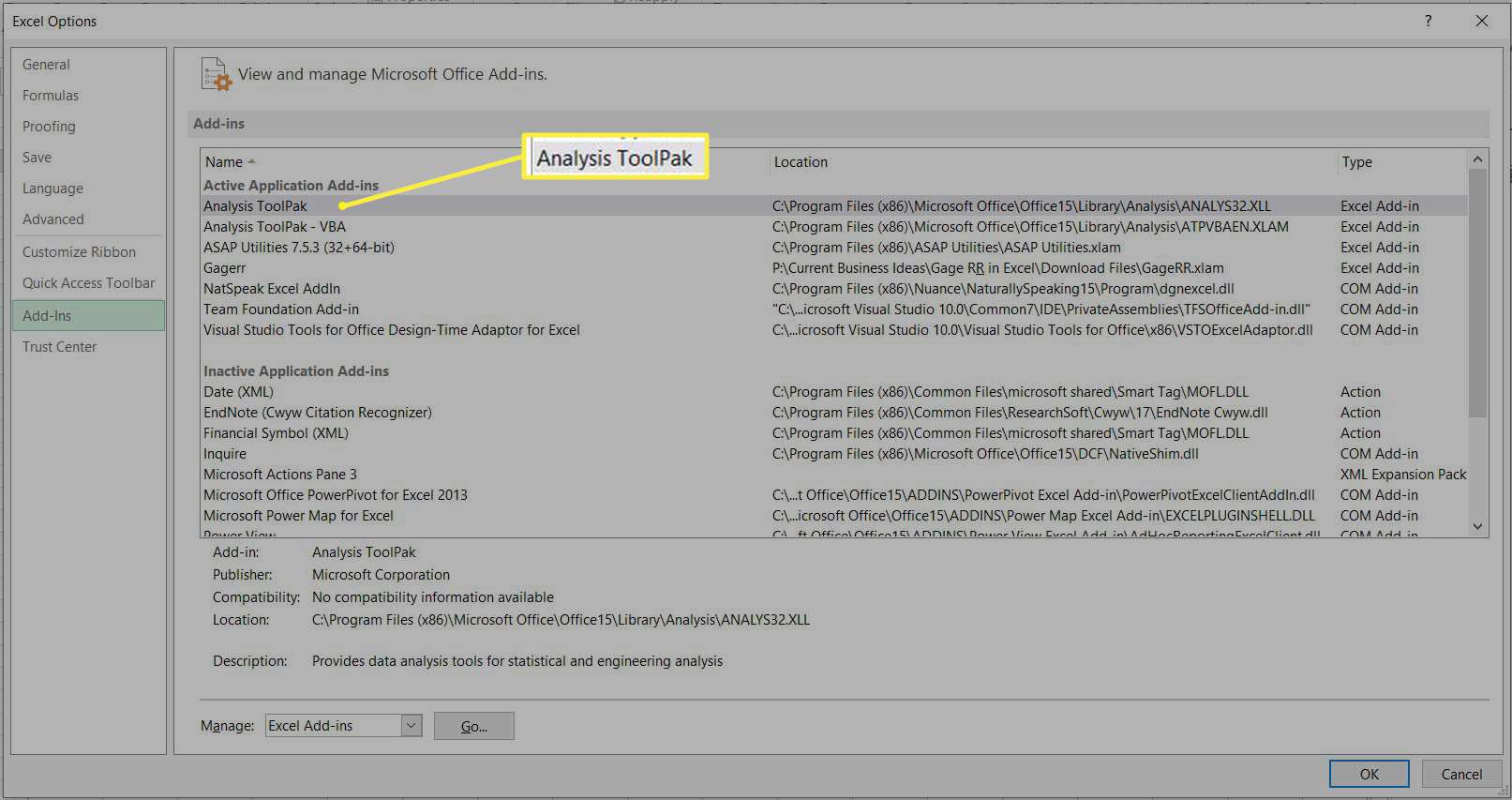The image size is (1512, 800).
Task: Click the Active Application Add-ins heading
Action: (291, 186)
